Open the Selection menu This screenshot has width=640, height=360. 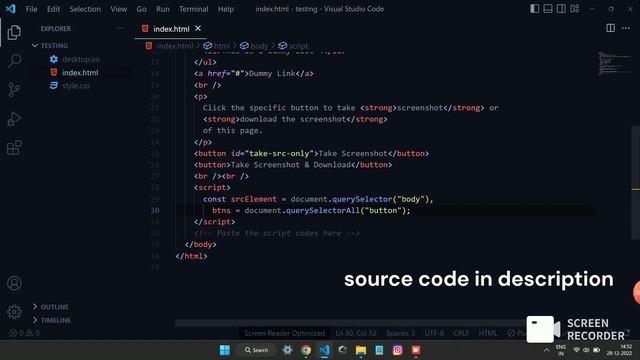(x=85, y=9)
